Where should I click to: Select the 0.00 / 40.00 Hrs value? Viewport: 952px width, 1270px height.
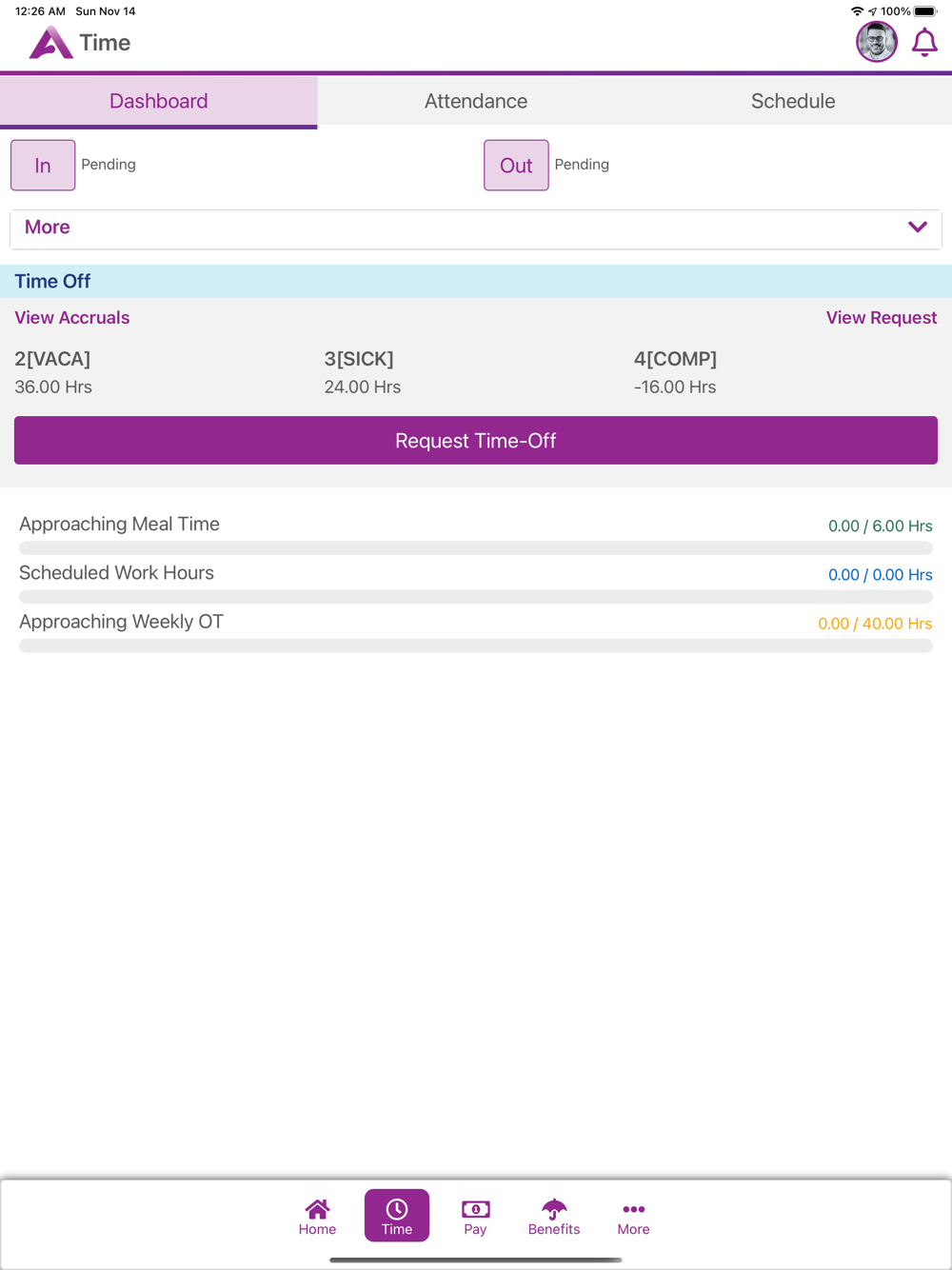(x=875, y=624)
